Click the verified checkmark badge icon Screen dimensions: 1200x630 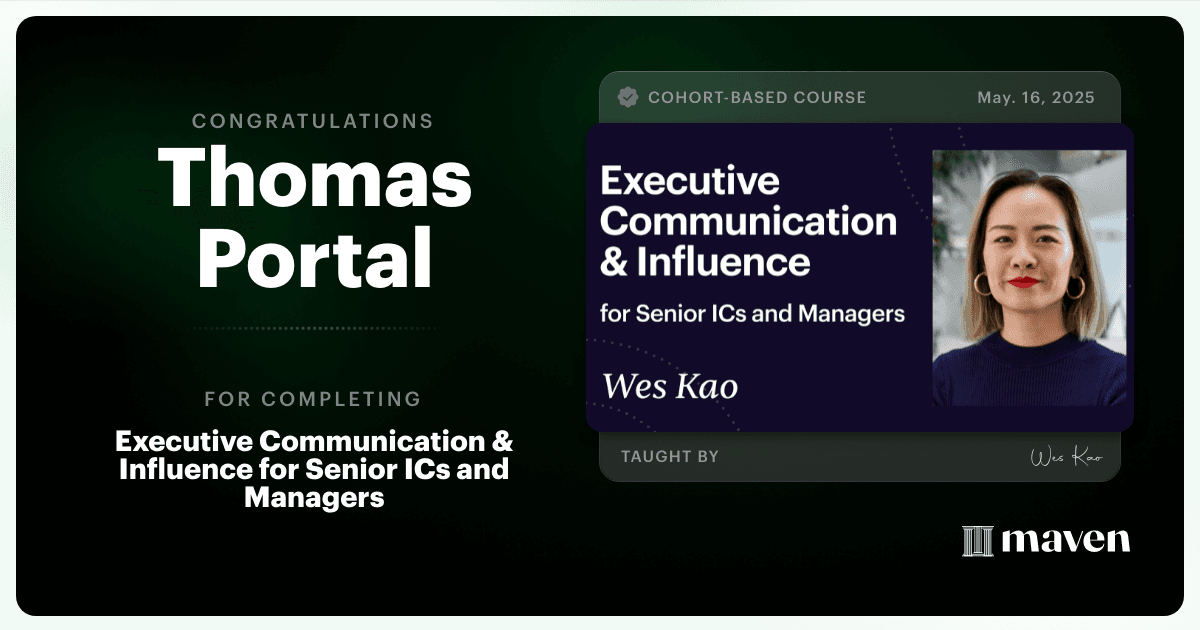pyautogui.click(x=628, y=97)
